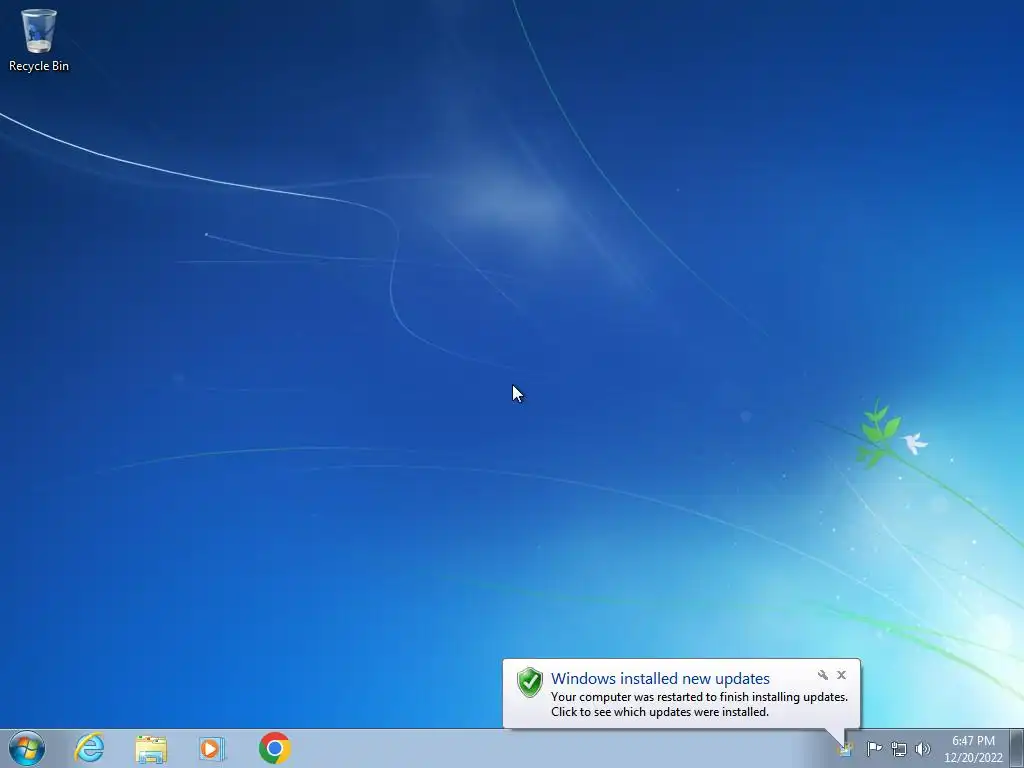Click the green shield icon in the notification

point(530,682)
